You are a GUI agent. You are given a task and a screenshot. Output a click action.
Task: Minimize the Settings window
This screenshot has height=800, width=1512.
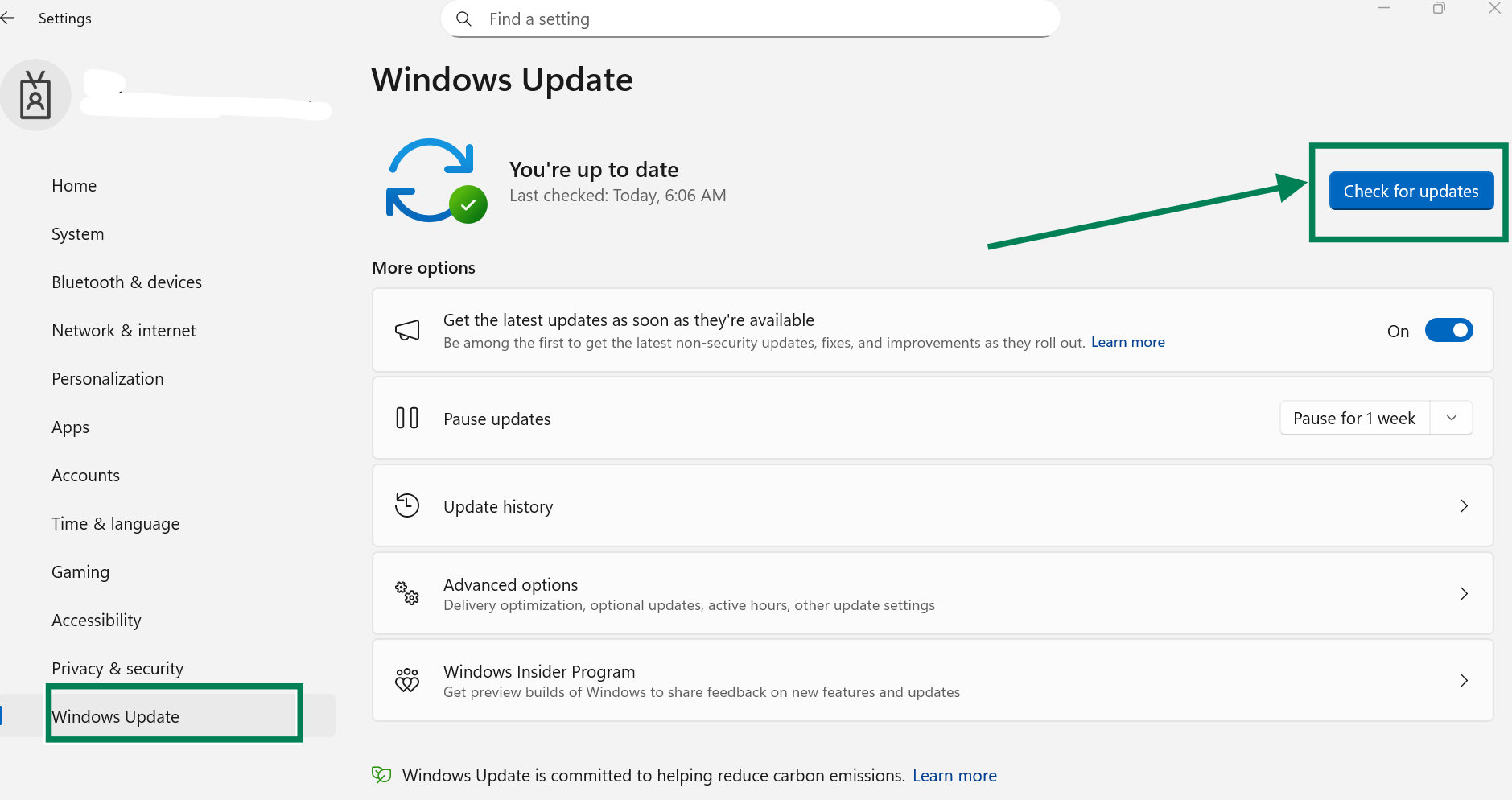pyautogui.click(x=1384, y=8)
